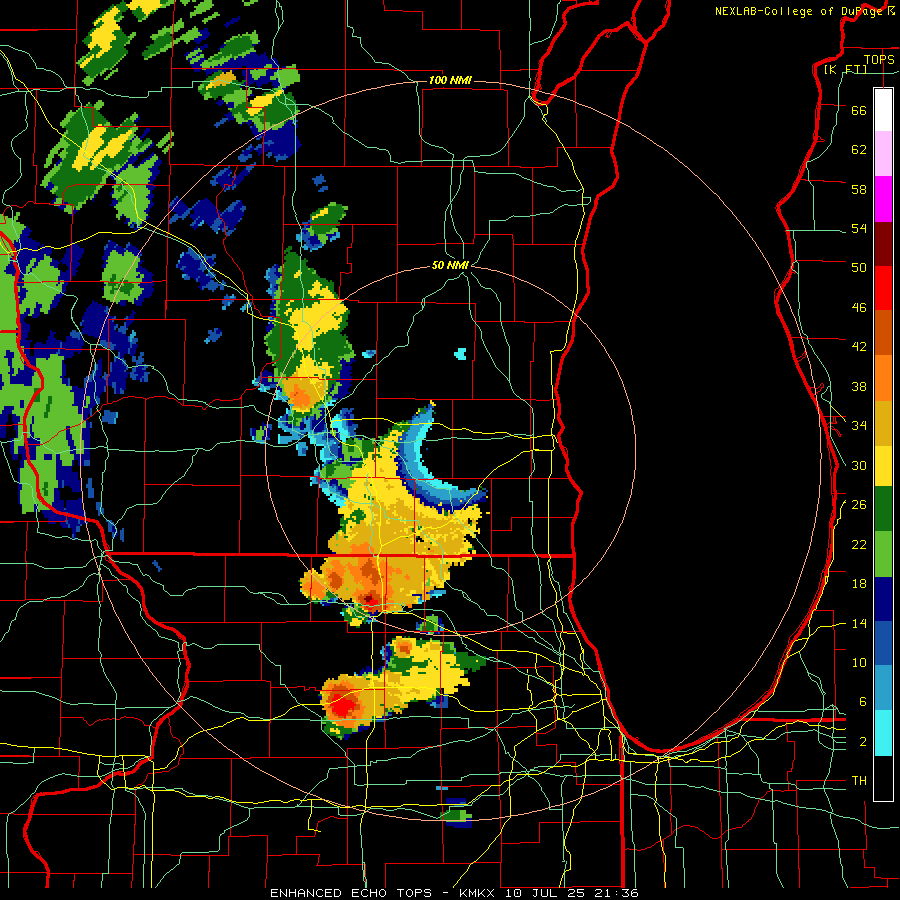
Task: Click the light pink legend swatch
Action: click(883, 153)
